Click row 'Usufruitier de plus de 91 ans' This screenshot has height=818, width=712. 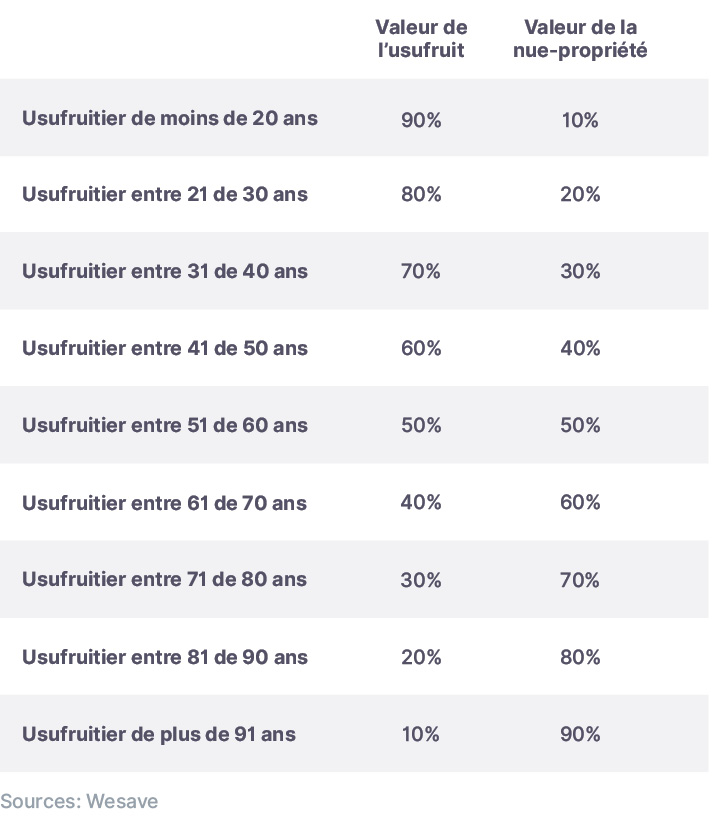pos(354,733)
